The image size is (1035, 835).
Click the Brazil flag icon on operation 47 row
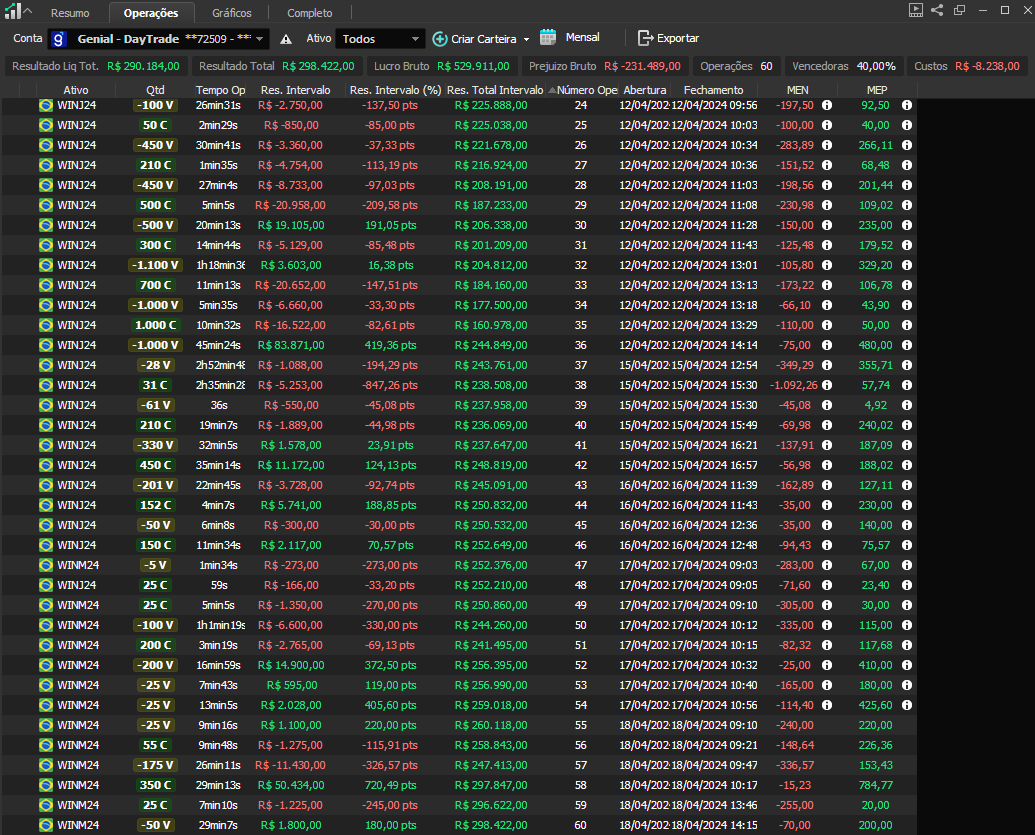pyautogui.click(x=46, y=565)
